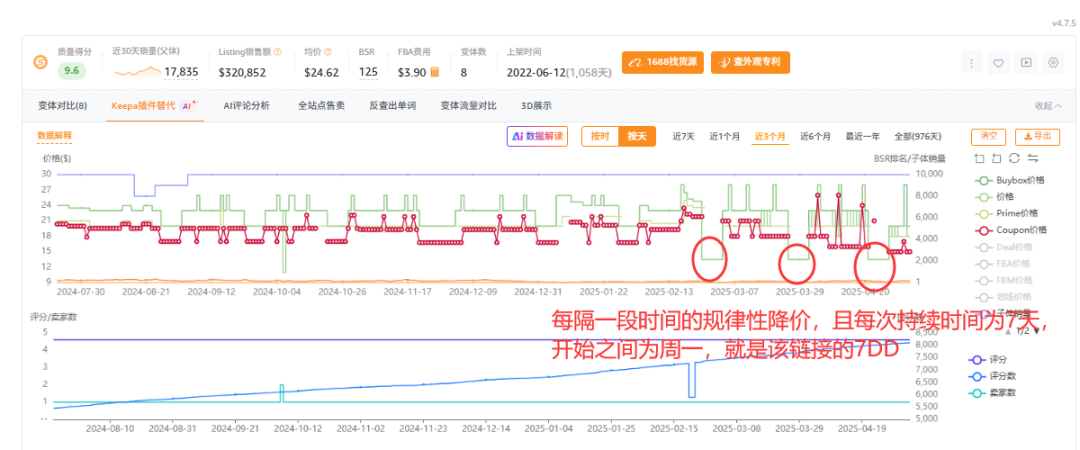Click the 清空 button
Image resolution: width=1080 pixels, height=450 pixels.
988,136
